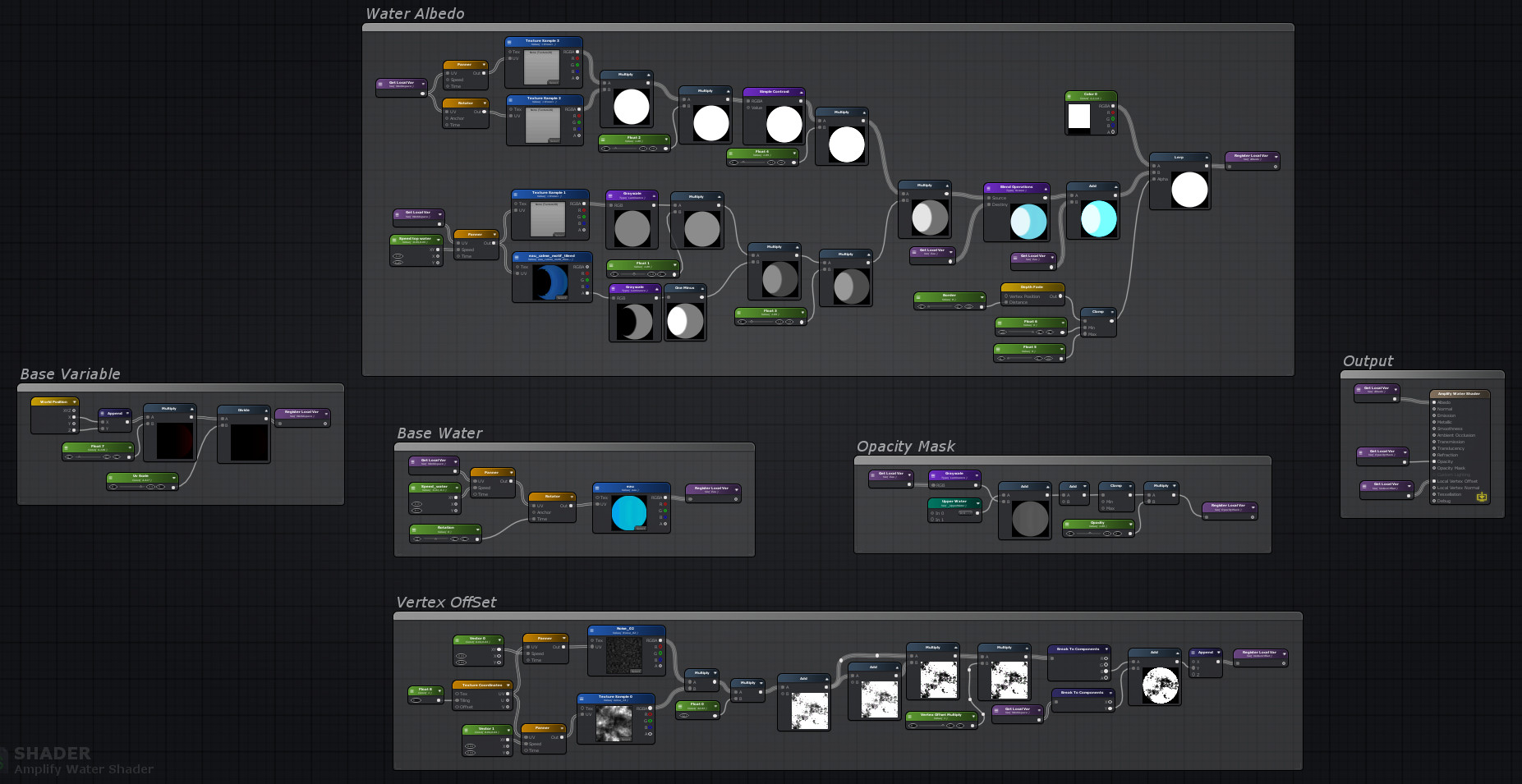The image size is (1522, 784).
Task: Collapse the Lerp node preview
Action: coord(1207,157)
